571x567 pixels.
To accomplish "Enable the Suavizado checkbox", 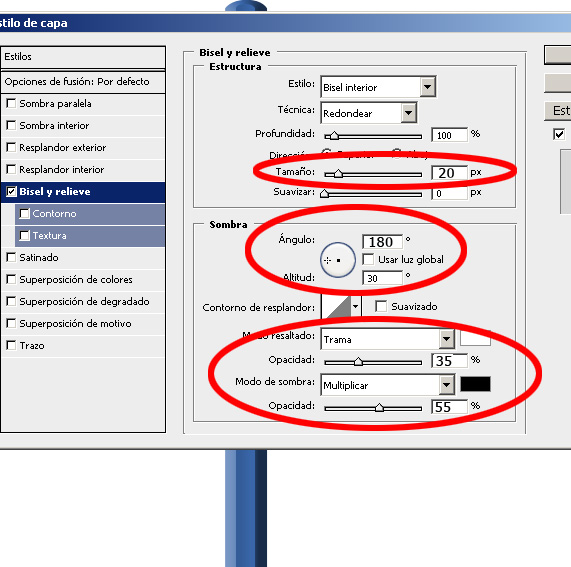I will [381, 306].
